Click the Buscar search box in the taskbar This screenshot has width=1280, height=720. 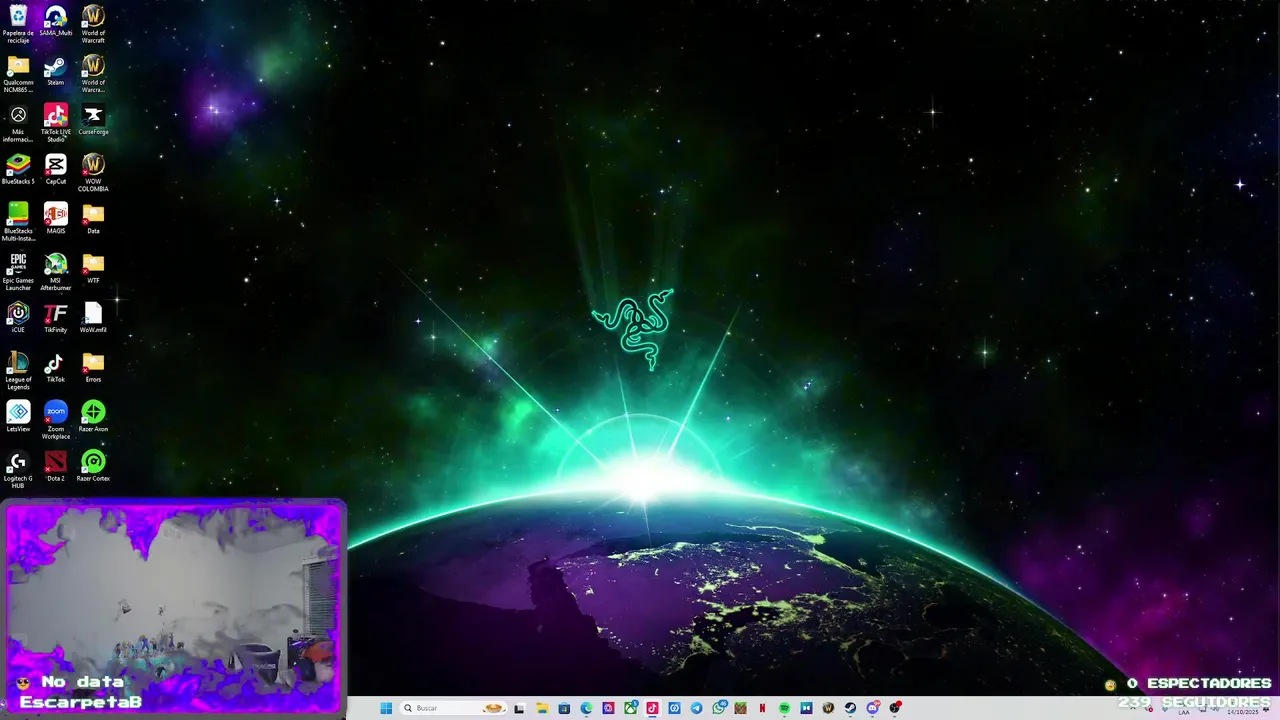(453, 708)
